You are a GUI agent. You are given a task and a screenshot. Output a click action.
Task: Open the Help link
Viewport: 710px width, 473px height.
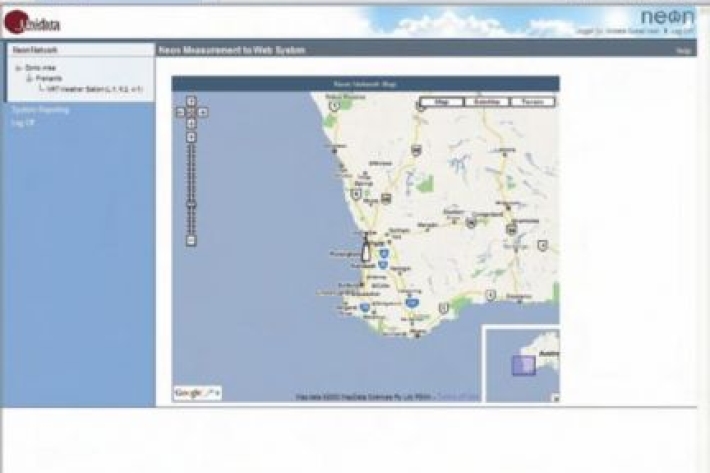coord(684,50)
